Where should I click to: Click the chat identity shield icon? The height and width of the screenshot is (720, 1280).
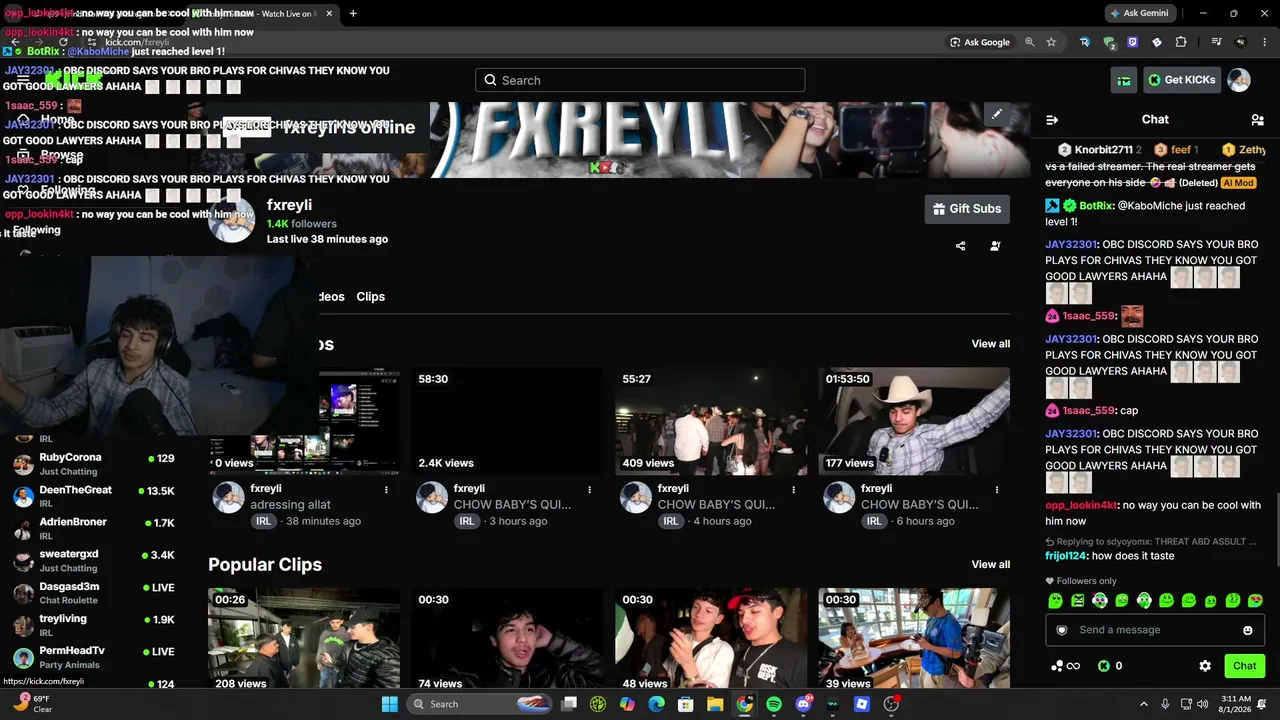tap(1062, 630)
